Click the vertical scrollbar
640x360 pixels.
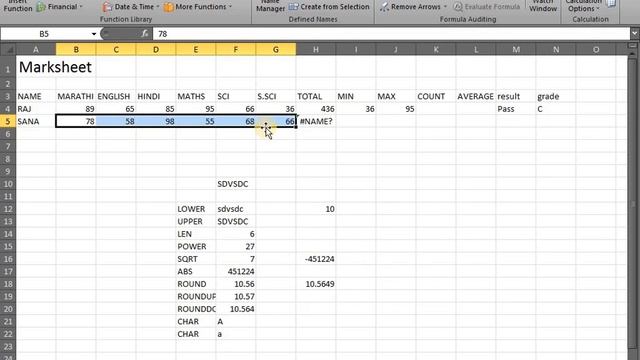[x=633, y=204]
